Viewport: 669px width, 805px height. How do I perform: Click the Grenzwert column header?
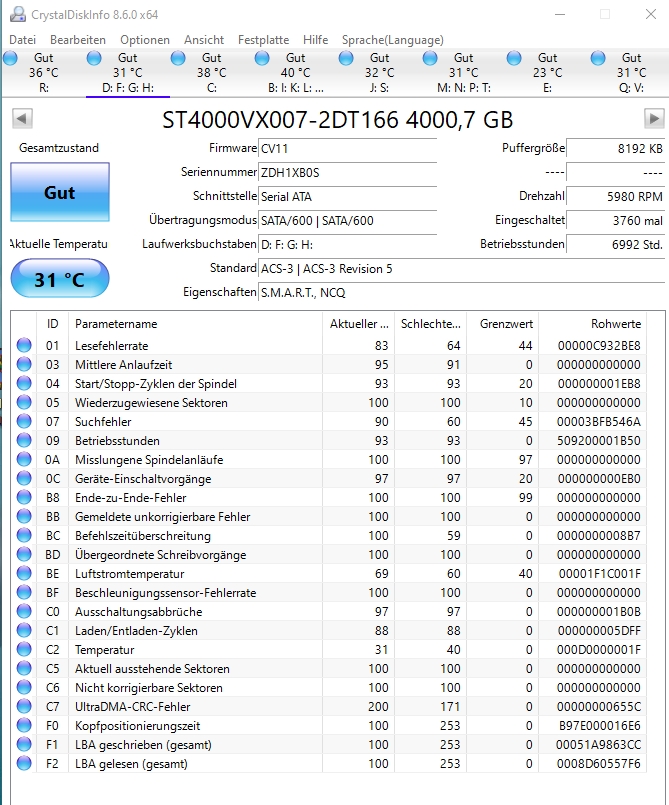click(x=502, y=324)
